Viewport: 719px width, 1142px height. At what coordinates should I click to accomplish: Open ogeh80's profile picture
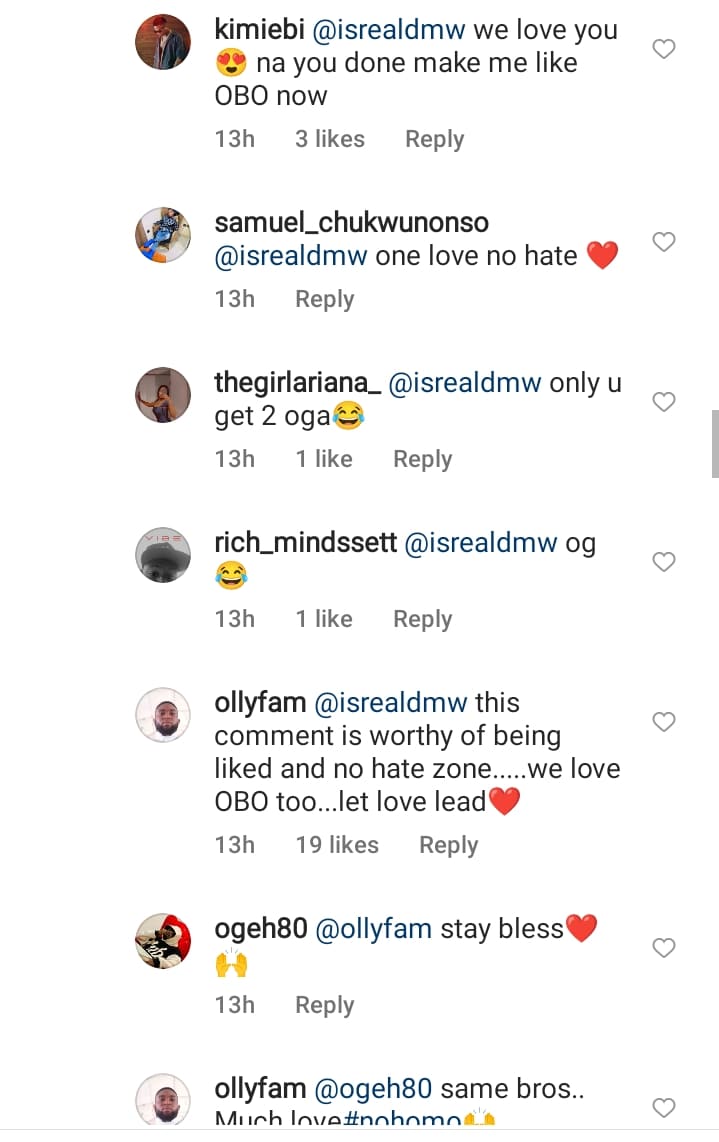(163, 941)
